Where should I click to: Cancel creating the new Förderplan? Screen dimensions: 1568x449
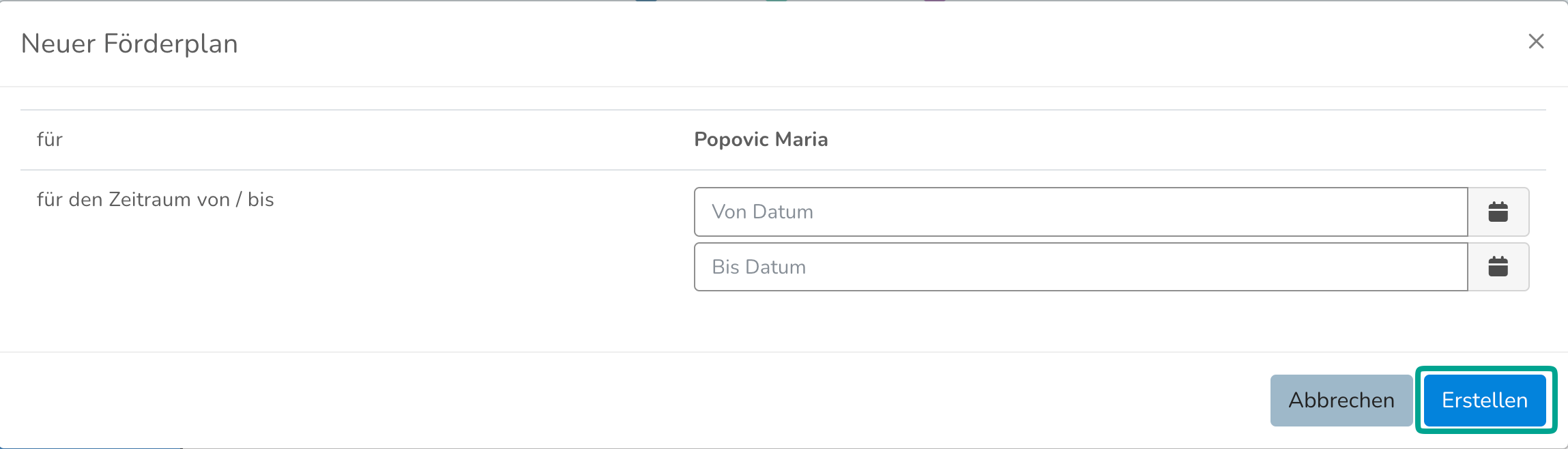[1341, 400]
